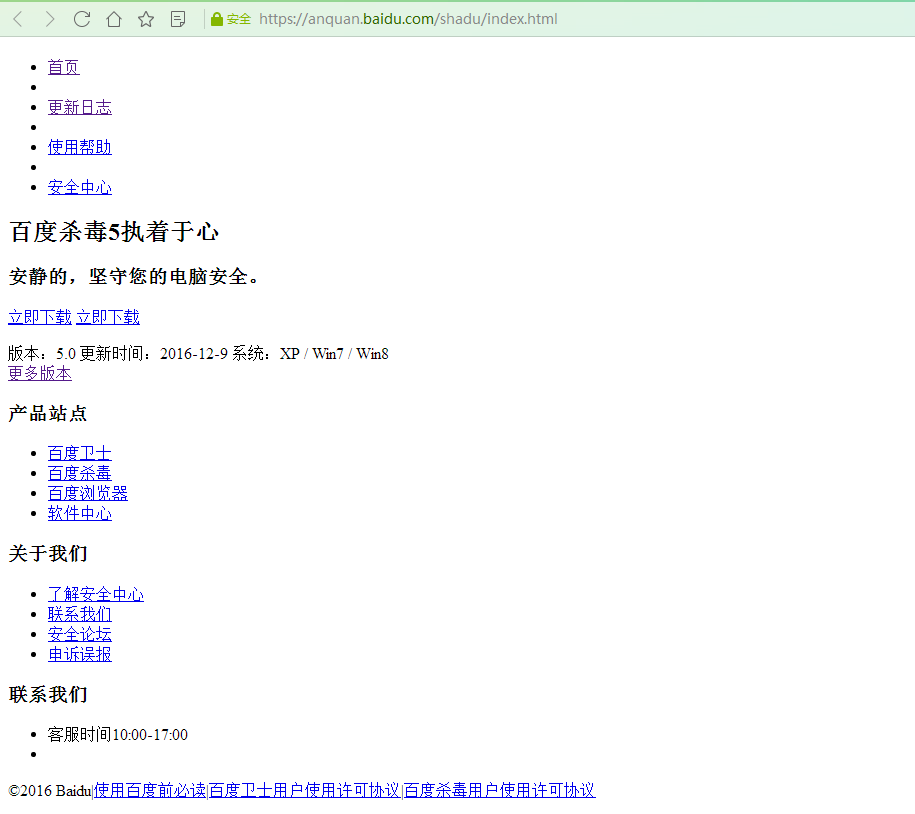This screenshot has width=915, height=814.
Task: Open 使用百度前必读 footer link
Action: [x=150, y=791]
